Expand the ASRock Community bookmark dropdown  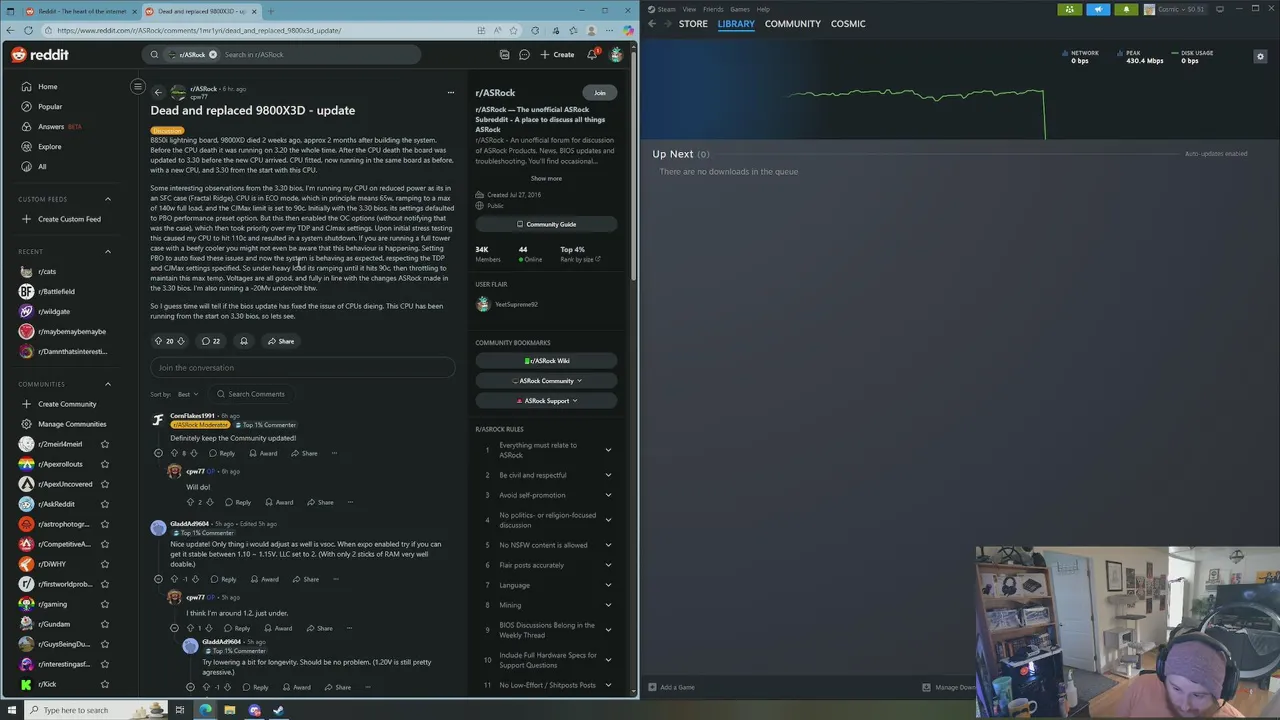(547, 381)
